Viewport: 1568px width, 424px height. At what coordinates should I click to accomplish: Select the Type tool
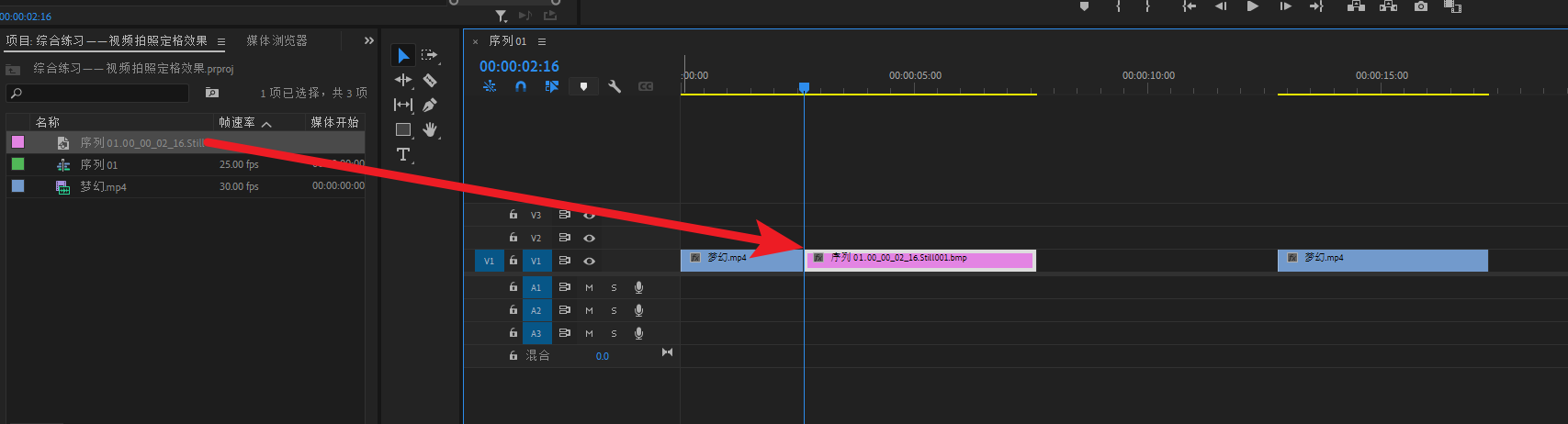pyautogui.click(x=402, y=154)
